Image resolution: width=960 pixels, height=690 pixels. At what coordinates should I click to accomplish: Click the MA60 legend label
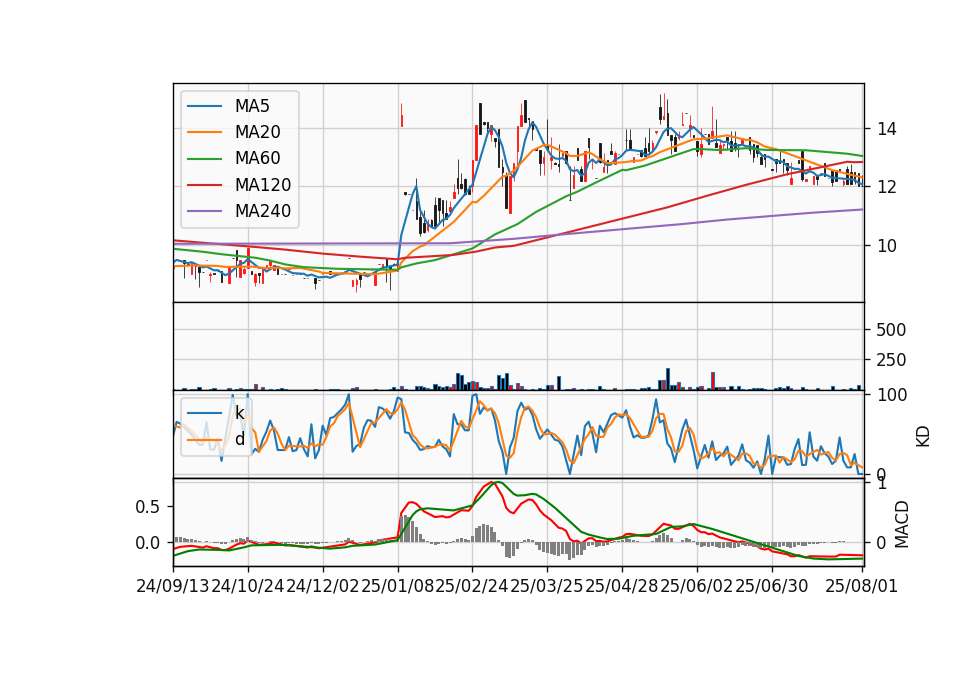click(257, 159)
